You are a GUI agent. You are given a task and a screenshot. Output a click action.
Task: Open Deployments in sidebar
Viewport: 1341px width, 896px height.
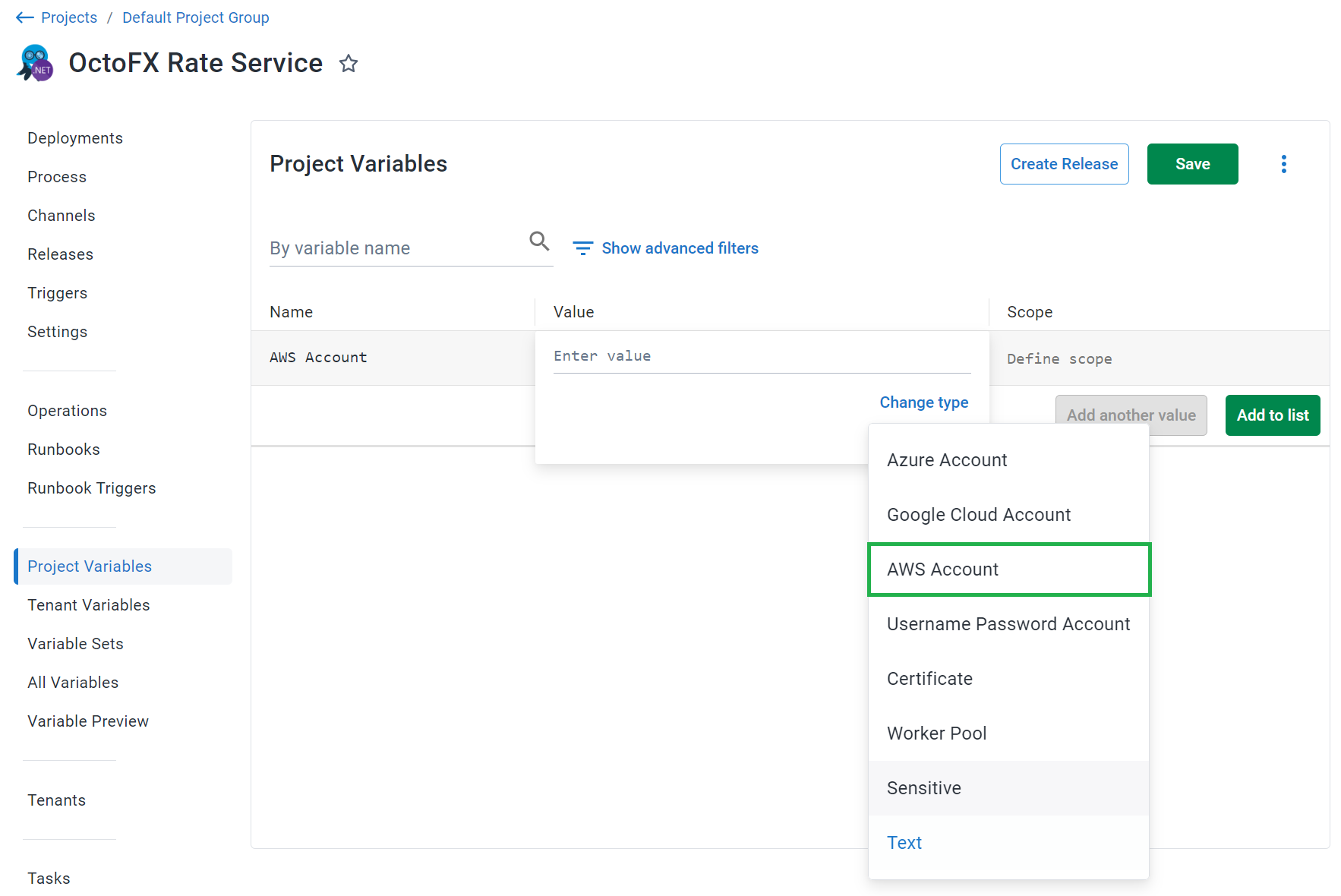click(x=75, y=138)
